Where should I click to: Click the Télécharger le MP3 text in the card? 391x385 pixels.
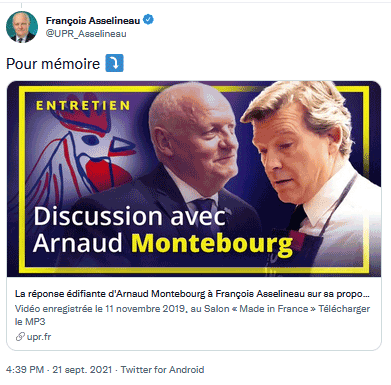coord(192,315)
